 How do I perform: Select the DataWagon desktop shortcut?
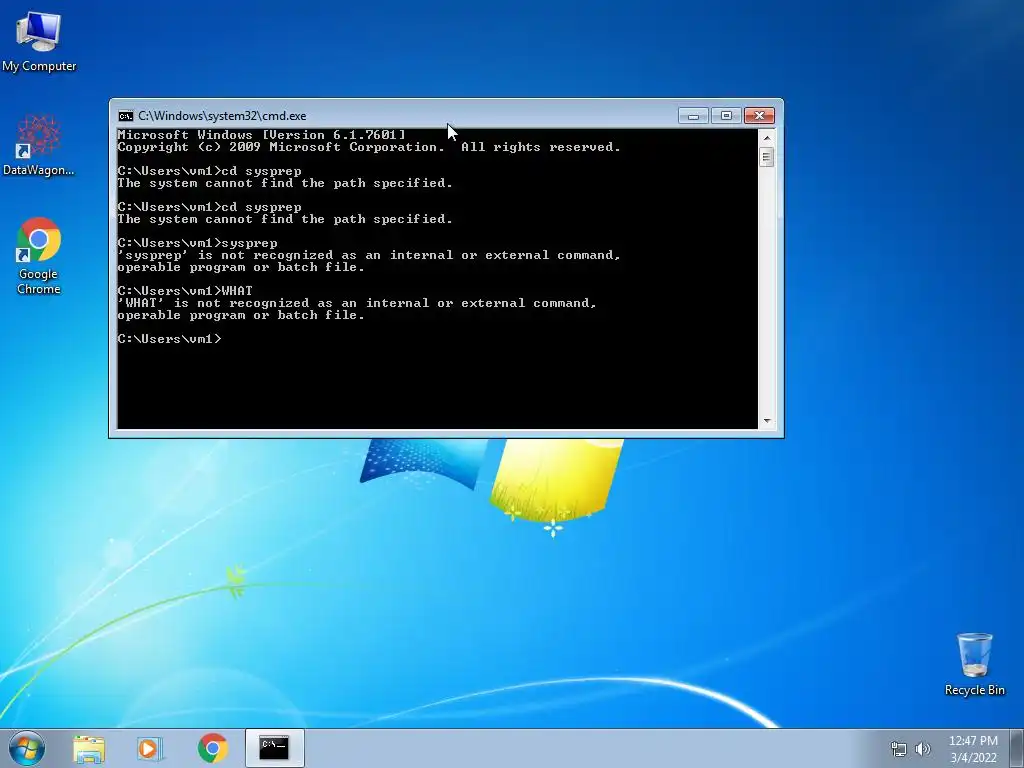click(39, 145)
